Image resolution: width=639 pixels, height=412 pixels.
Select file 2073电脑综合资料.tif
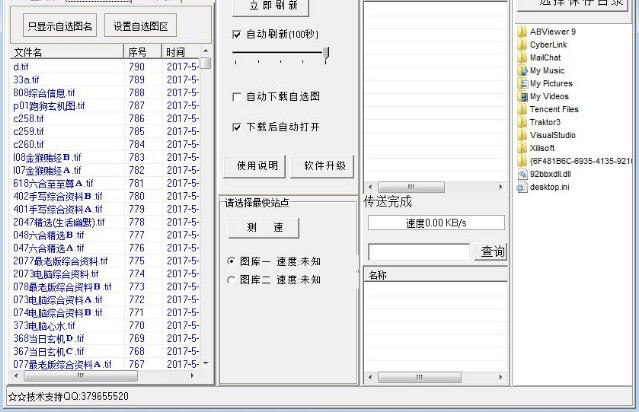[x=56, y=274]
